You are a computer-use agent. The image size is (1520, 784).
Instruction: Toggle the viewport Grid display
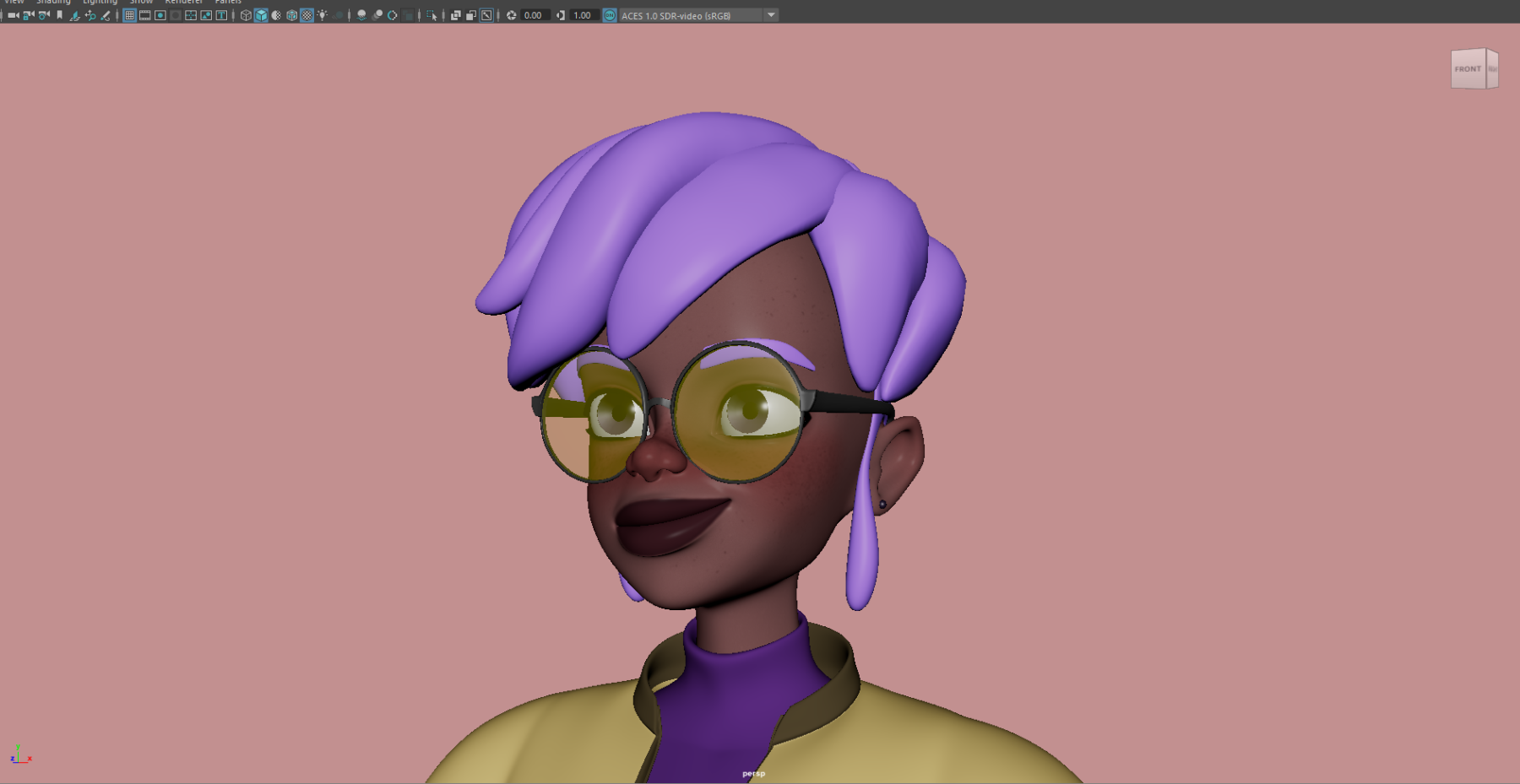[129, 15]
